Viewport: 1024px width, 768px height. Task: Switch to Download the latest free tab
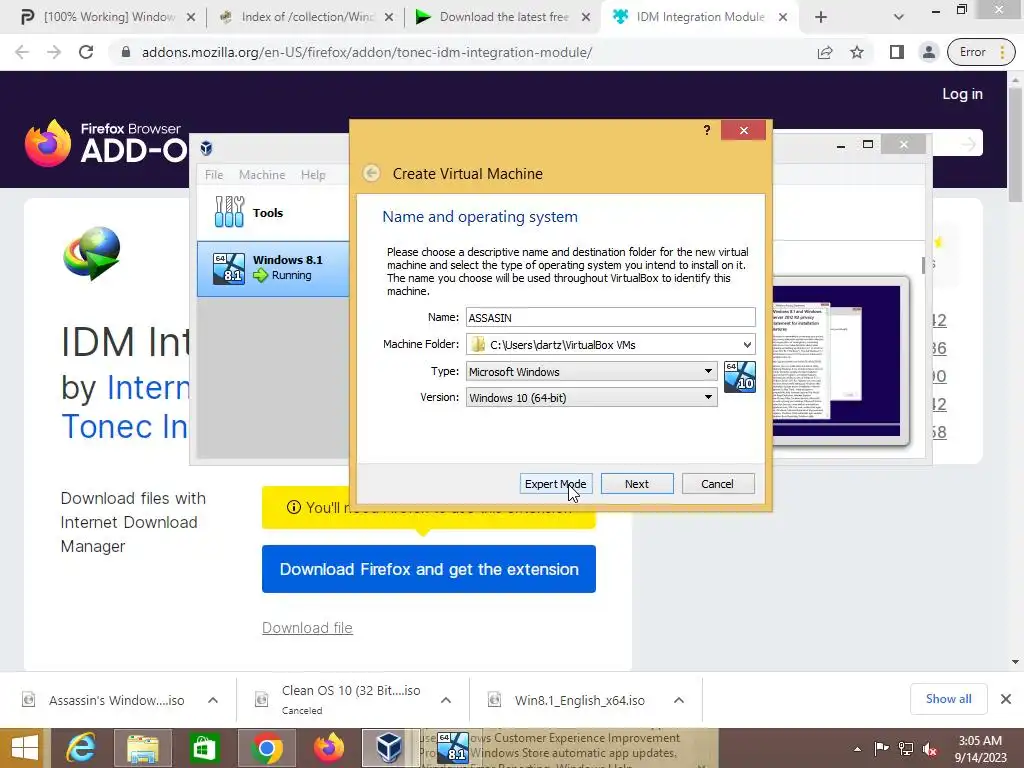pyautogui.click(x=504, y=17)
